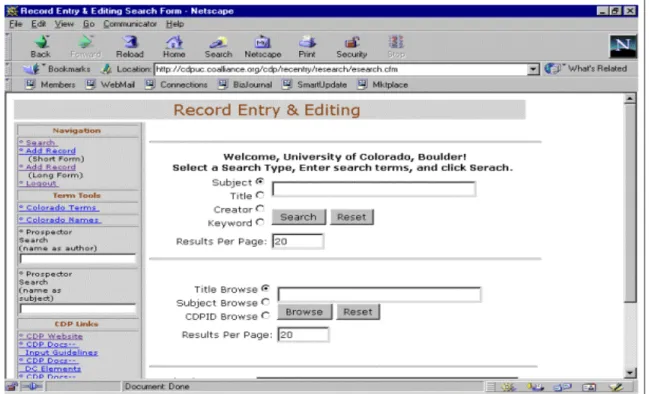Open the File menu
649x394 pixels.
tap(16, 24)
